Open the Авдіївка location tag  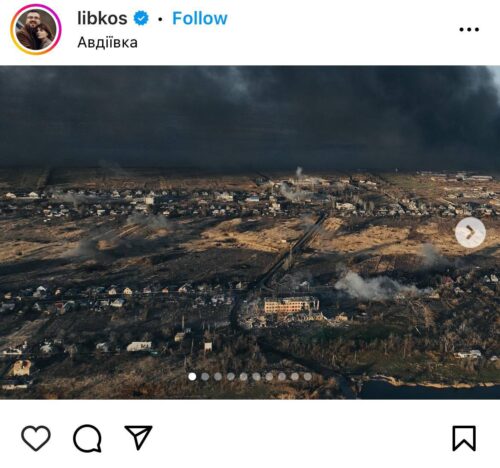tap(107, 43)
